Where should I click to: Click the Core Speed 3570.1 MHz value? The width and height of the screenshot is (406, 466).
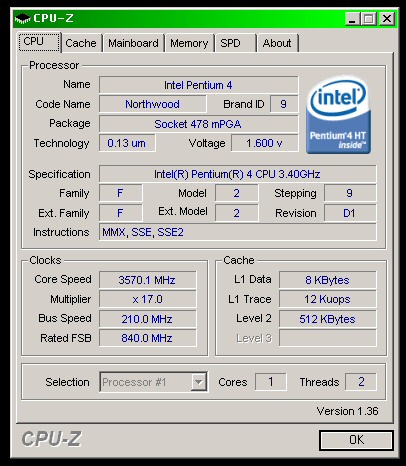pos(147,280)
